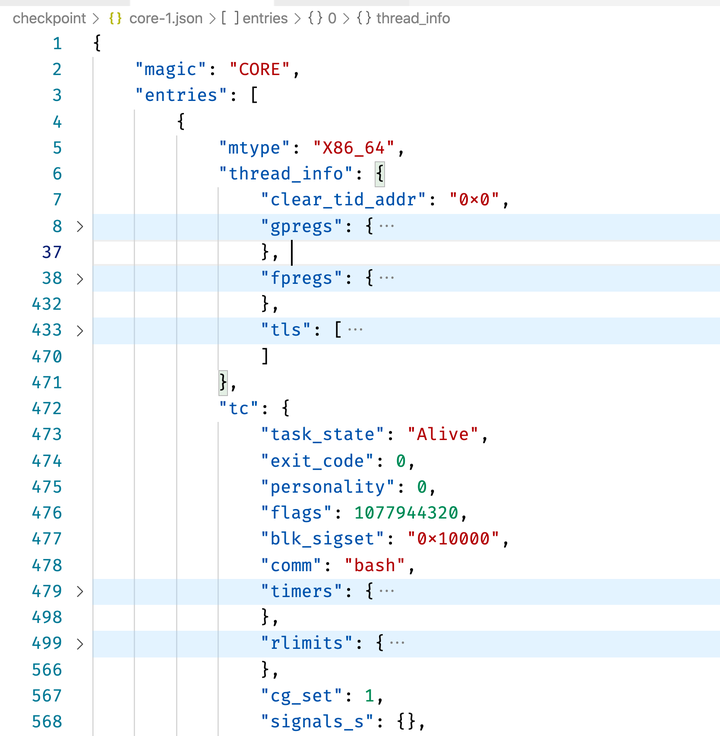Select the thread_info breadcrumb segment
720x736 pixels.
pyautogui.click(x=413, y=18)
